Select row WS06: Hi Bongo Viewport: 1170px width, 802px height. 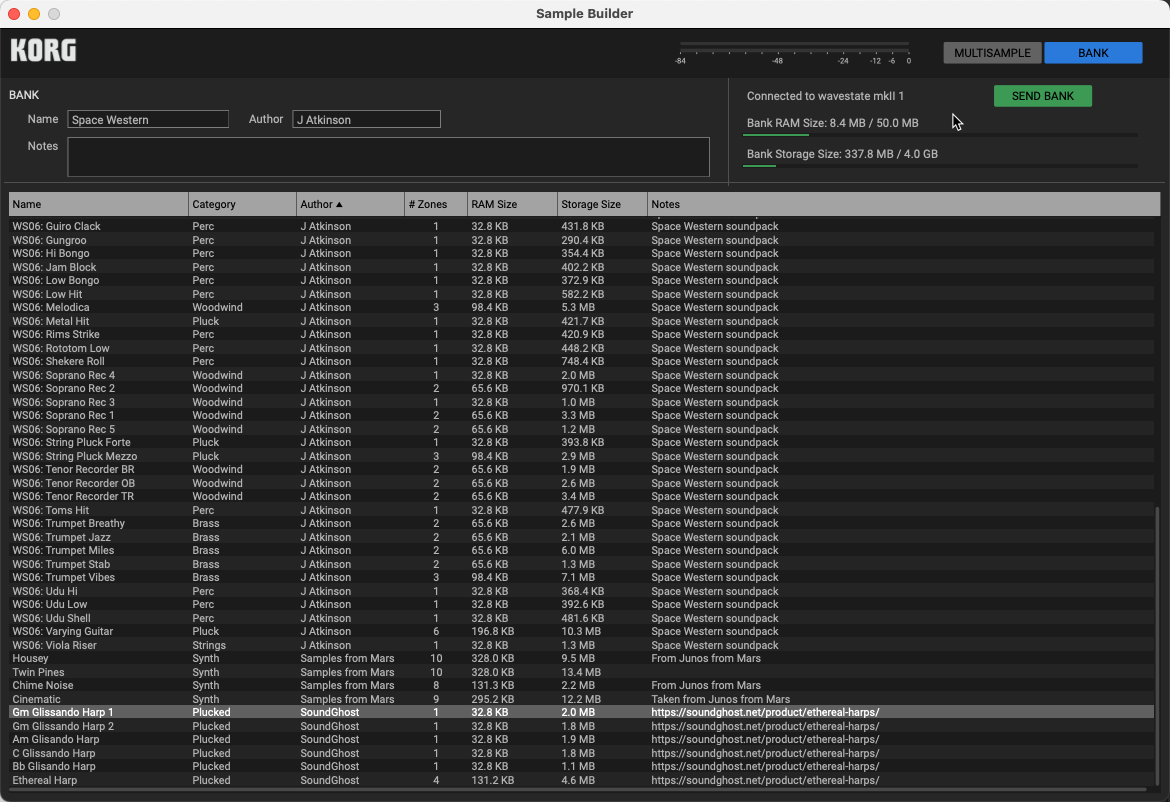coord(581,254)
